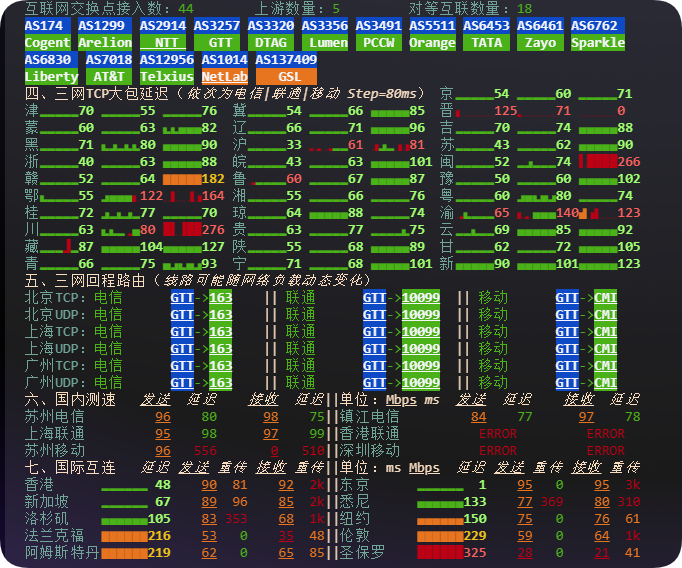Screen dimensions: 682x568
Task: Click CMI link in 北京UDP 移动 route
Action: pos(606,315)
